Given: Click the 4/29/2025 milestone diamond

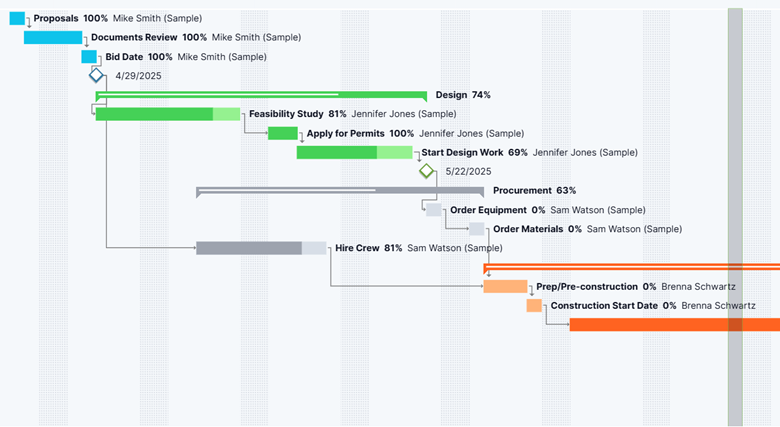Looking at the screenshot, I should (96, 76).
